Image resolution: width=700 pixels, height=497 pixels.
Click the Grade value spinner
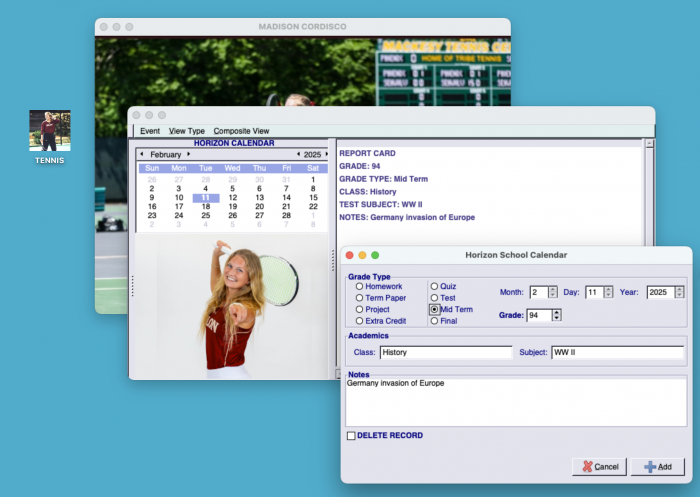pyautogui.click(x=557, y=316)
